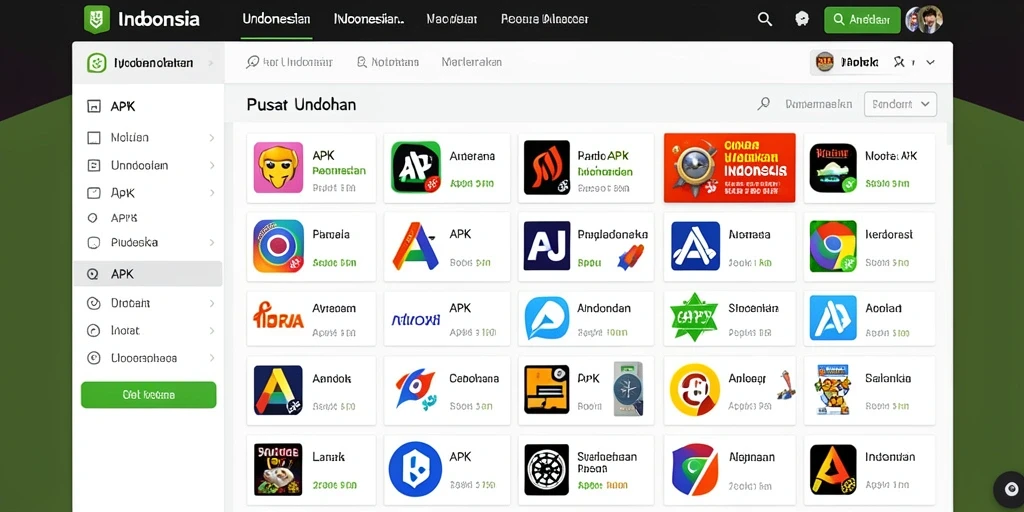1024x512 pixels.
Task: Open the Amerana green AP app icon
Action: (415, 168)
